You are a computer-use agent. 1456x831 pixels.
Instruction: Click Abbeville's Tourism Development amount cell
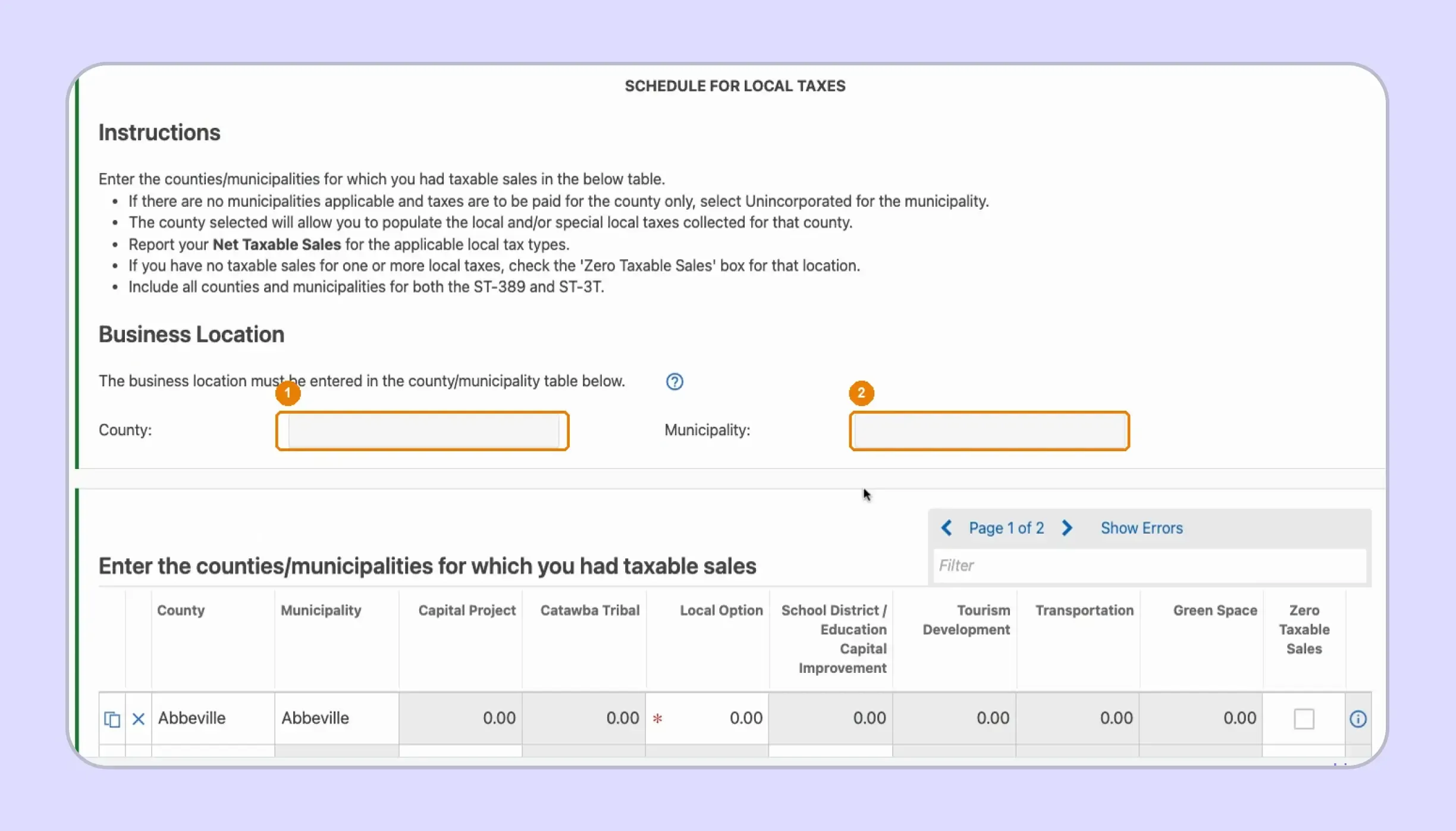click(x=955, y=718)
